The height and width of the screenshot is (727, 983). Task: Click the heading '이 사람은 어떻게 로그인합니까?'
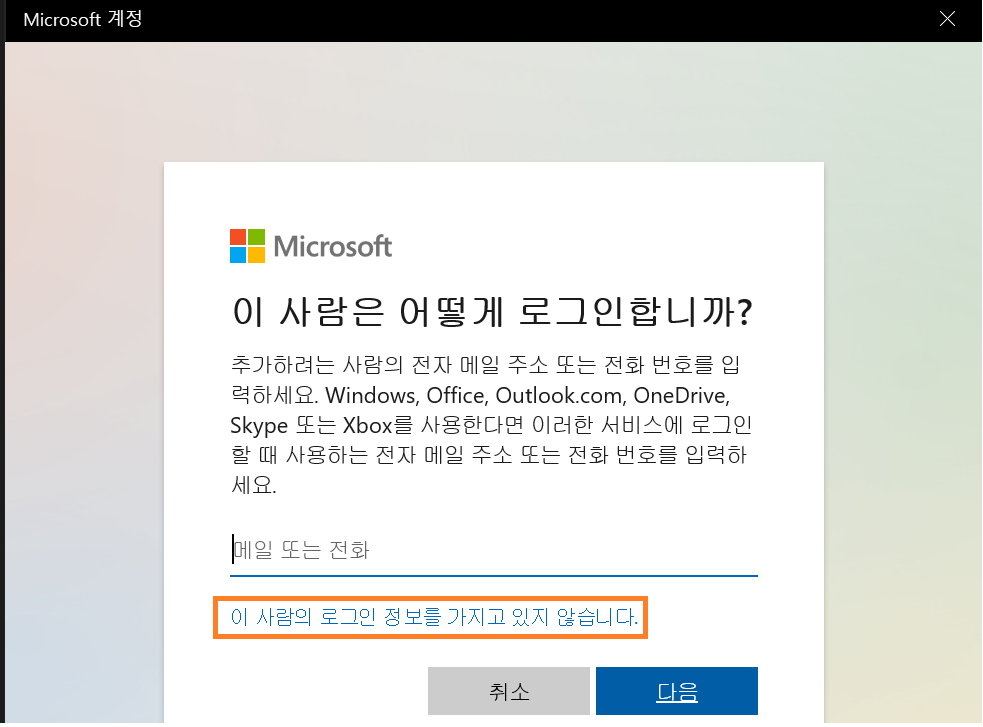tap(492, 311)
